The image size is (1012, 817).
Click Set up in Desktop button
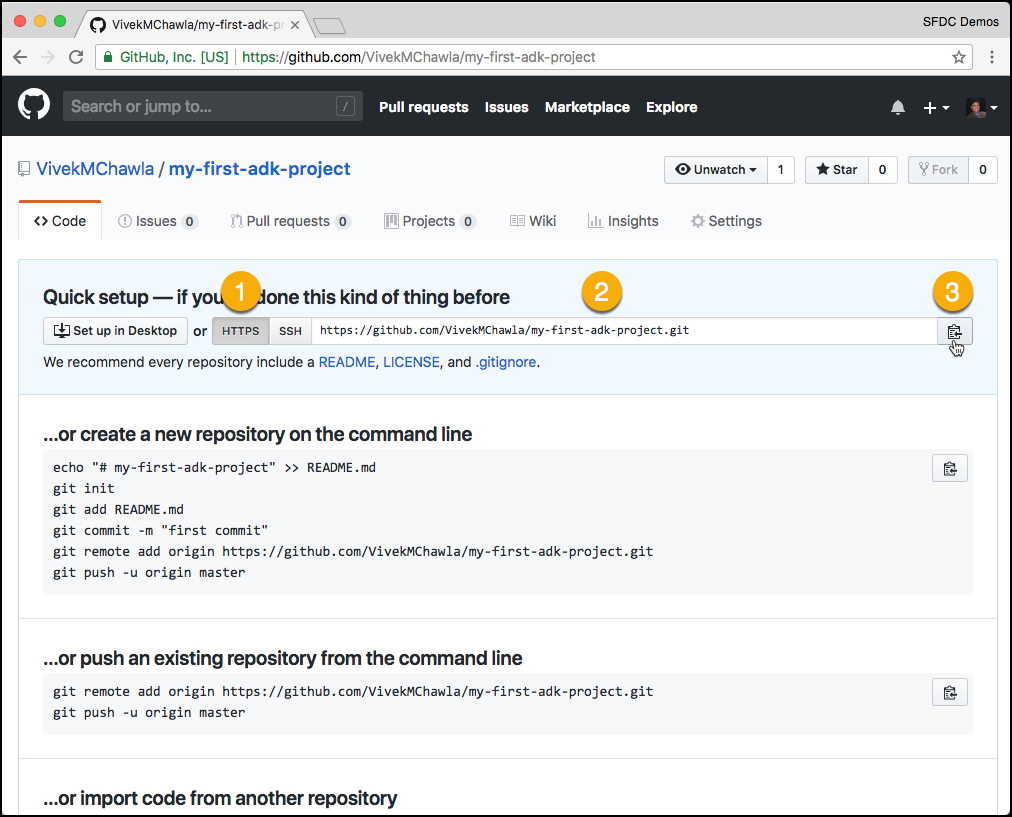[x=116, y=331]
